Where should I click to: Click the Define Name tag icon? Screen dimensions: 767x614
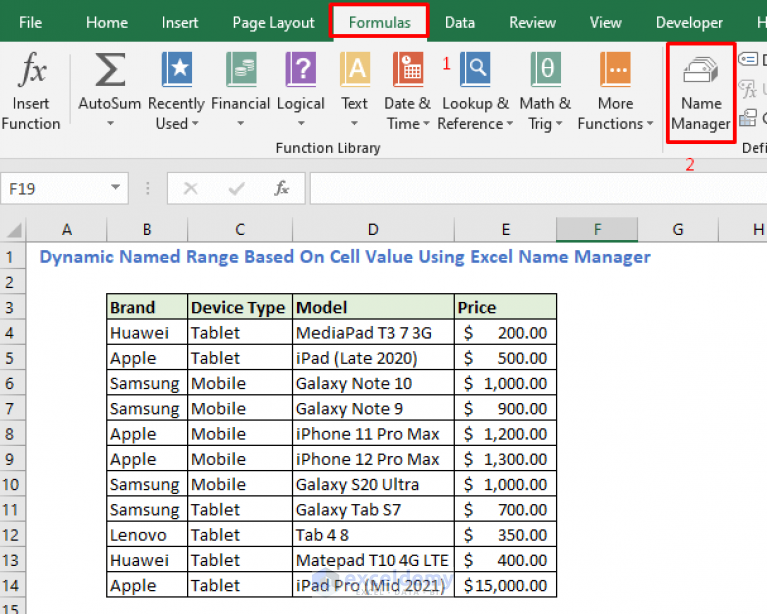pos(748,60)
